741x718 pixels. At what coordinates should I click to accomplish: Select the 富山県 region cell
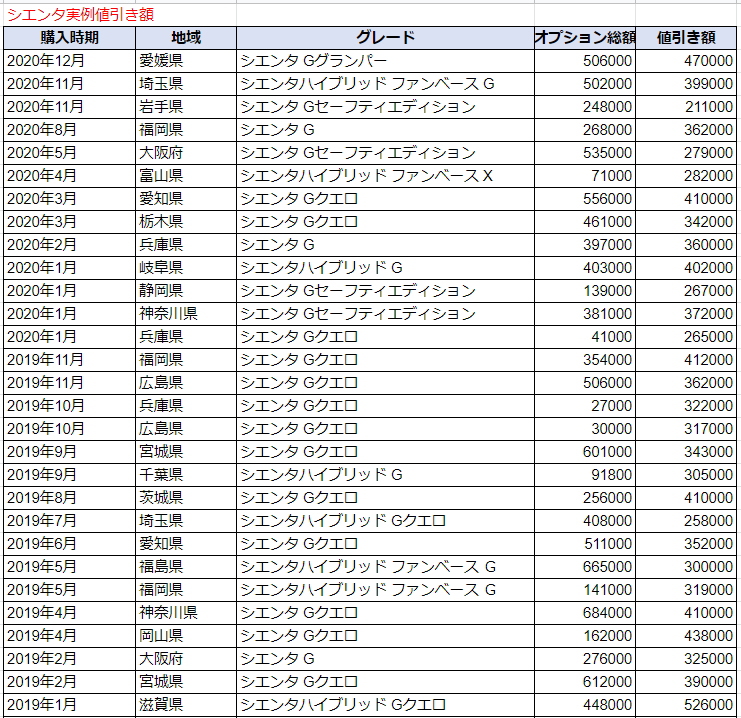186,176
